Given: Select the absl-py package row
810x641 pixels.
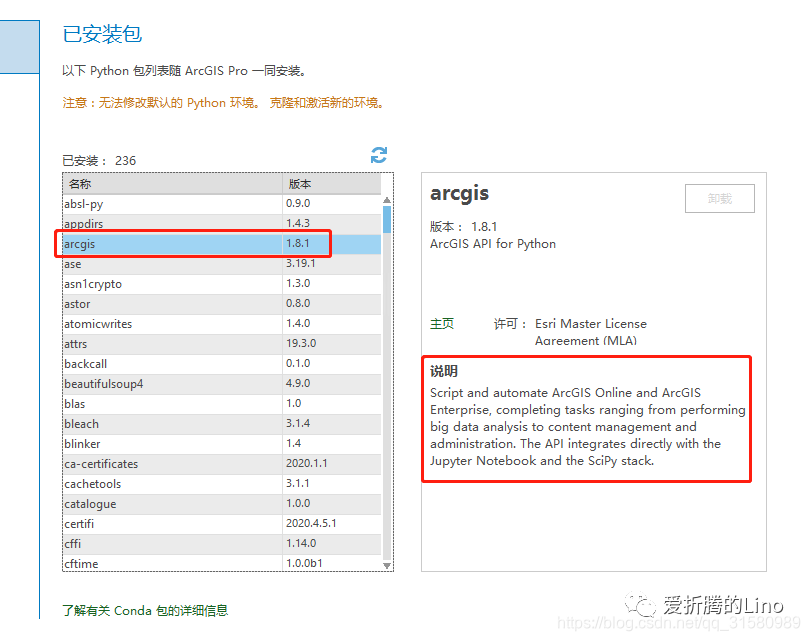Looking at the screenshot, I should [222, 204].
